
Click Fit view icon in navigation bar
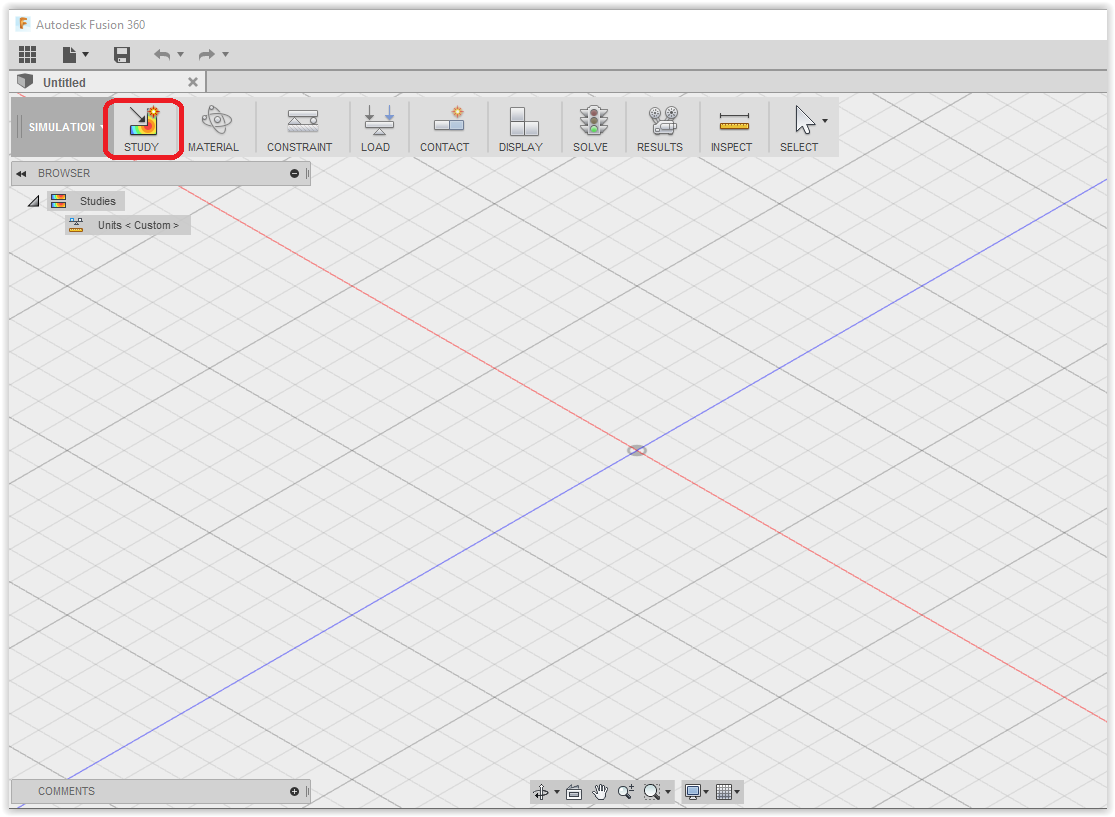pos(574,791)
